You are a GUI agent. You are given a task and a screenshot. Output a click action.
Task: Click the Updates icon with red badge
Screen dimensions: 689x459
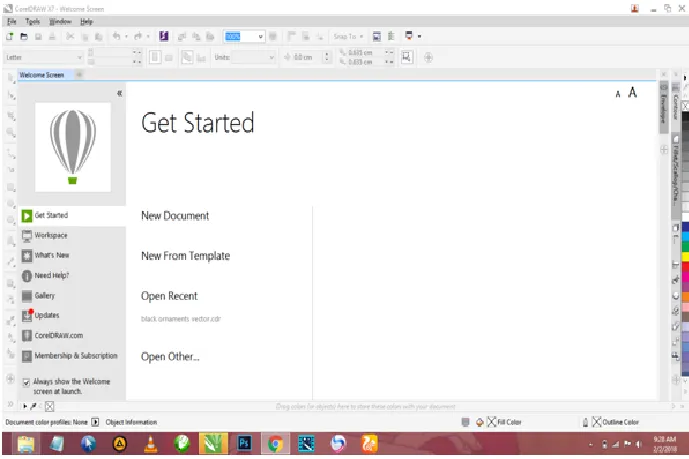point(27,315)
